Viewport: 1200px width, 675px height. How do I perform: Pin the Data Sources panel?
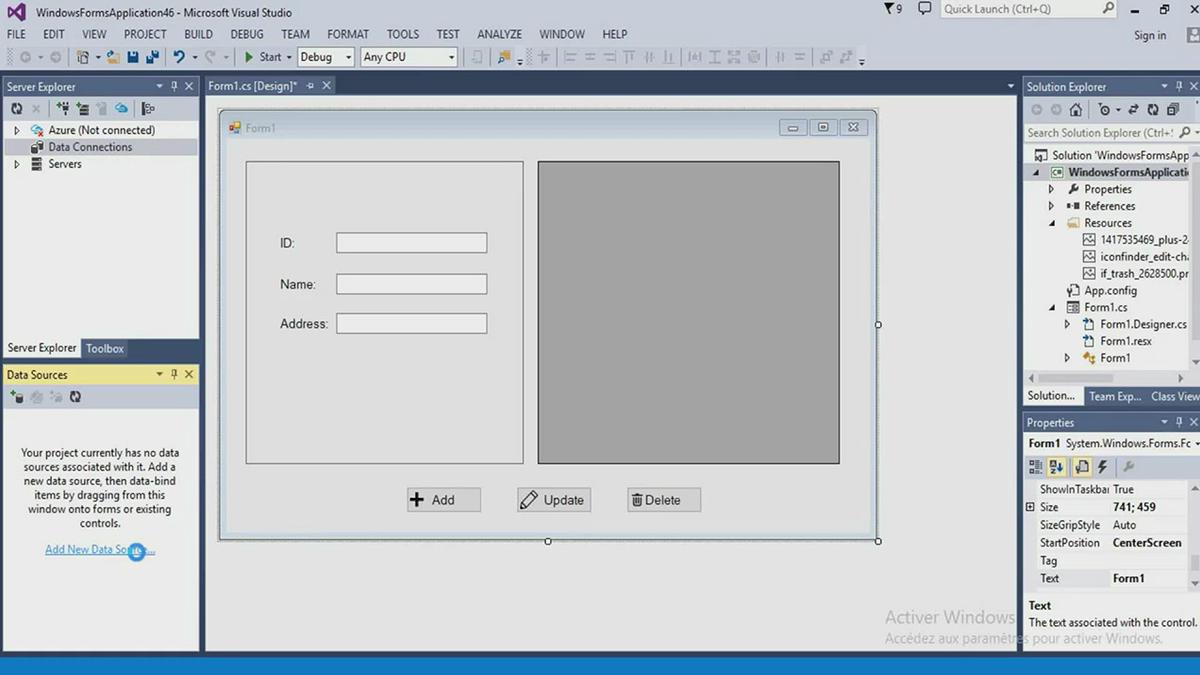click(x=173, y=374)
